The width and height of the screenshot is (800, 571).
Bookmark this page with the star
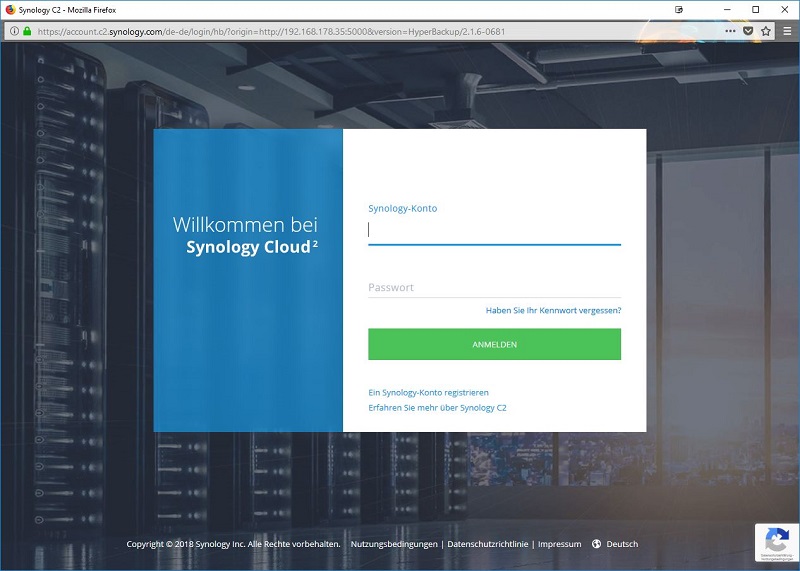(766, 31)
